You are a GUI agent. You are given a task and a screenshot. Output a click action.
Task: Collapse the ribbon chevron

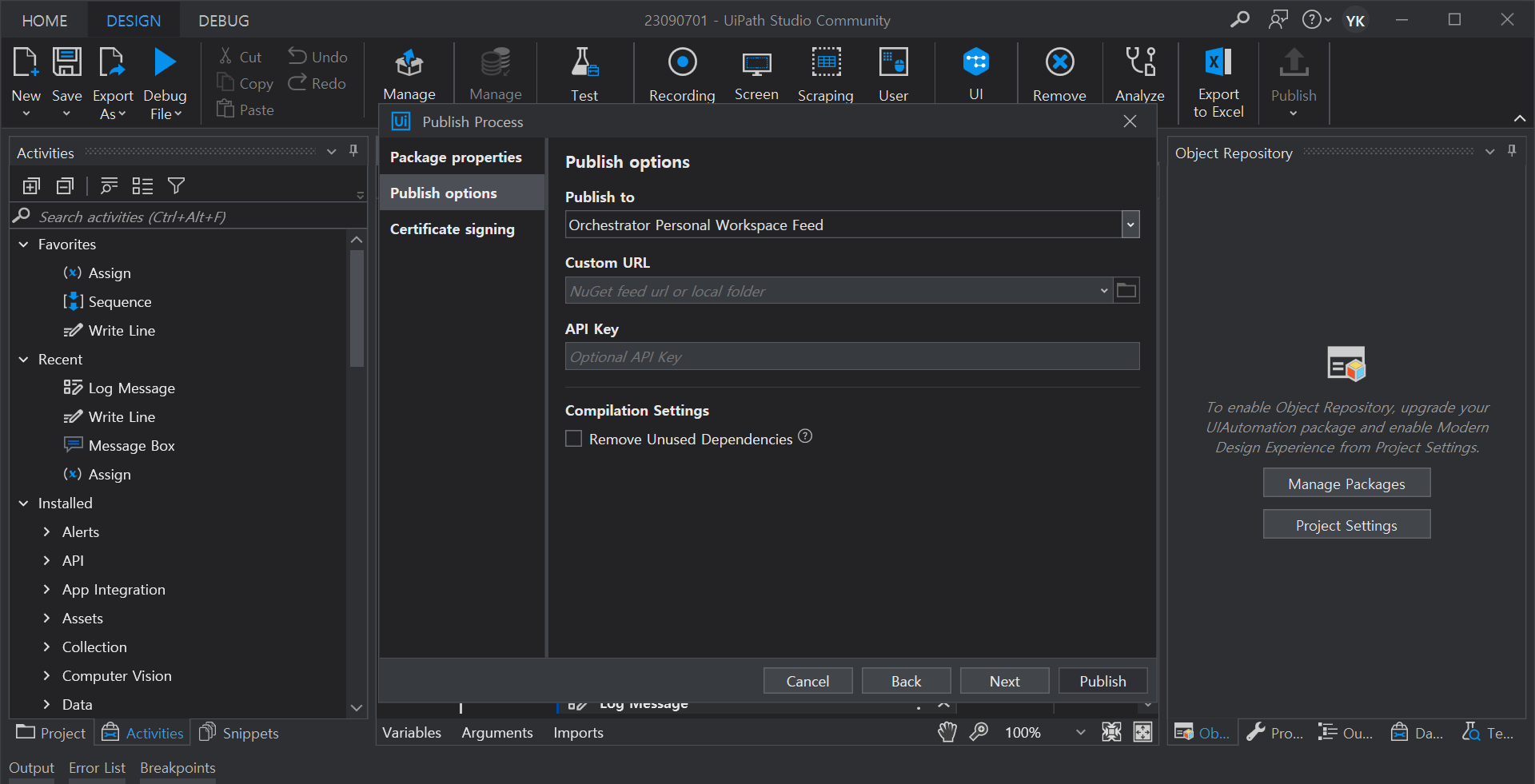(1520, 118)
